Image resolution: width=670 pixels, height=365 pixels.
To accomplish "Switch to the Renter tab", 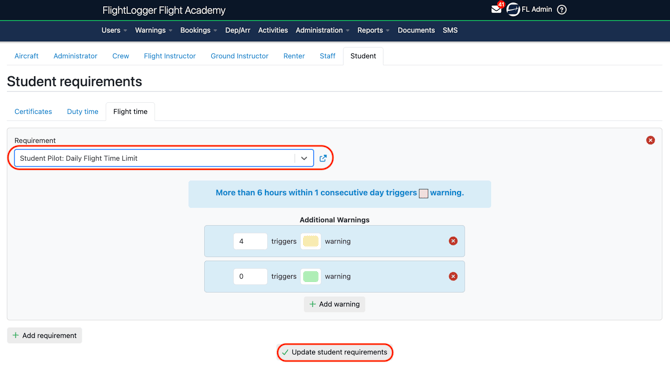I will (x=294, y=56).
